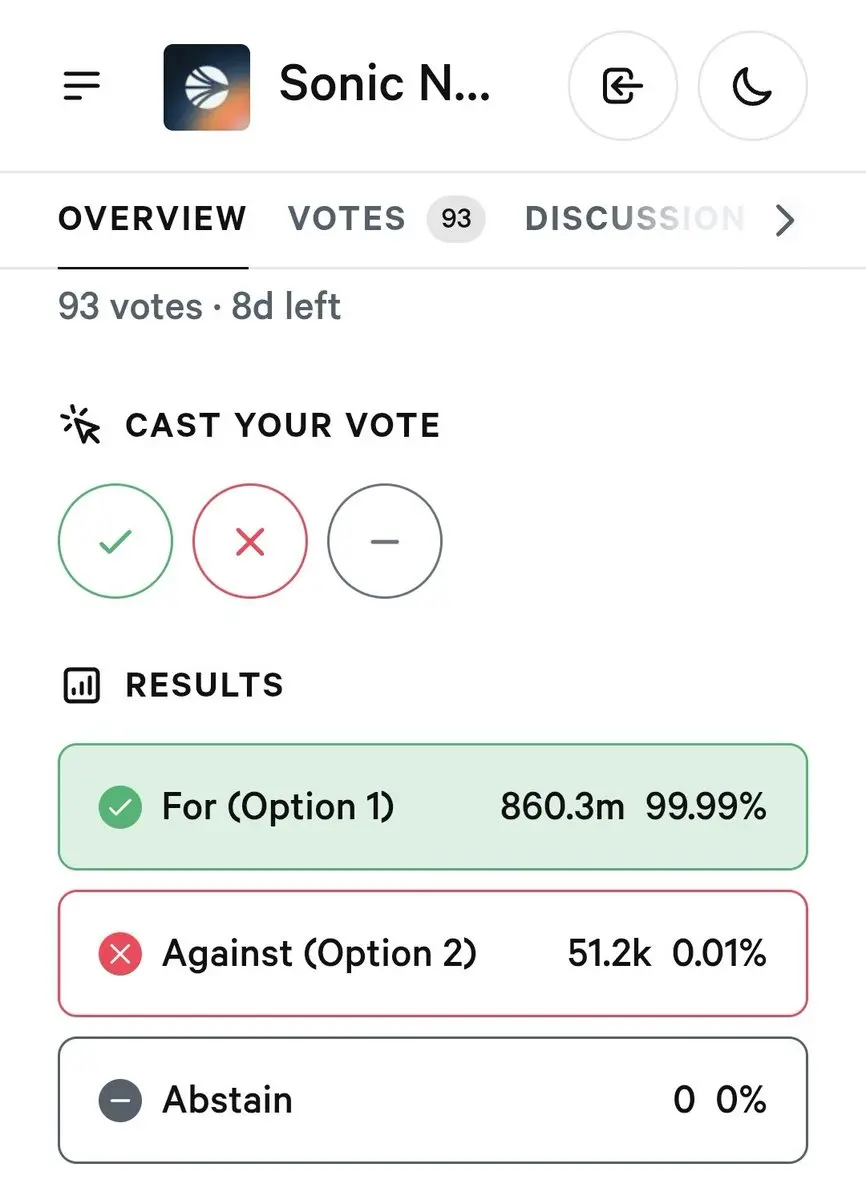
Task: Select the For (Option 1) result bar
Action: (433, 807)
